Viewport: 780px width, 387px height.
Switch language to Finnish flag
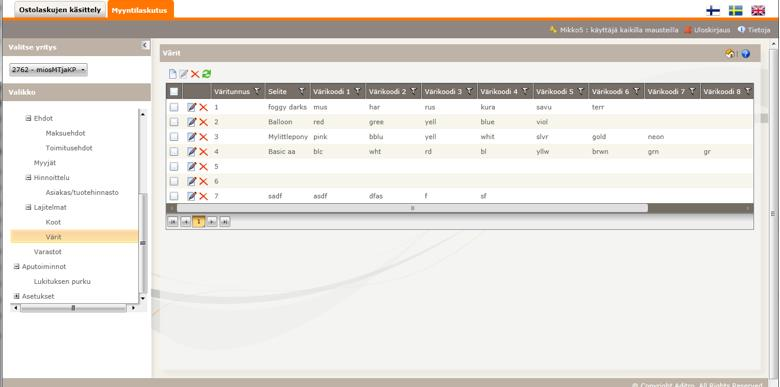[x=713, y=10]
